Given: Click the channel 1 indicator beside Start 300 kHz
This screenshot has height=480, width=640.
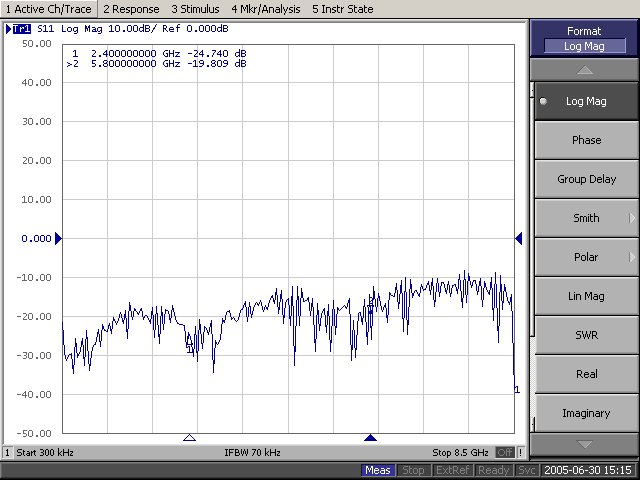Looking at the screenshot, I should [7, 452].
